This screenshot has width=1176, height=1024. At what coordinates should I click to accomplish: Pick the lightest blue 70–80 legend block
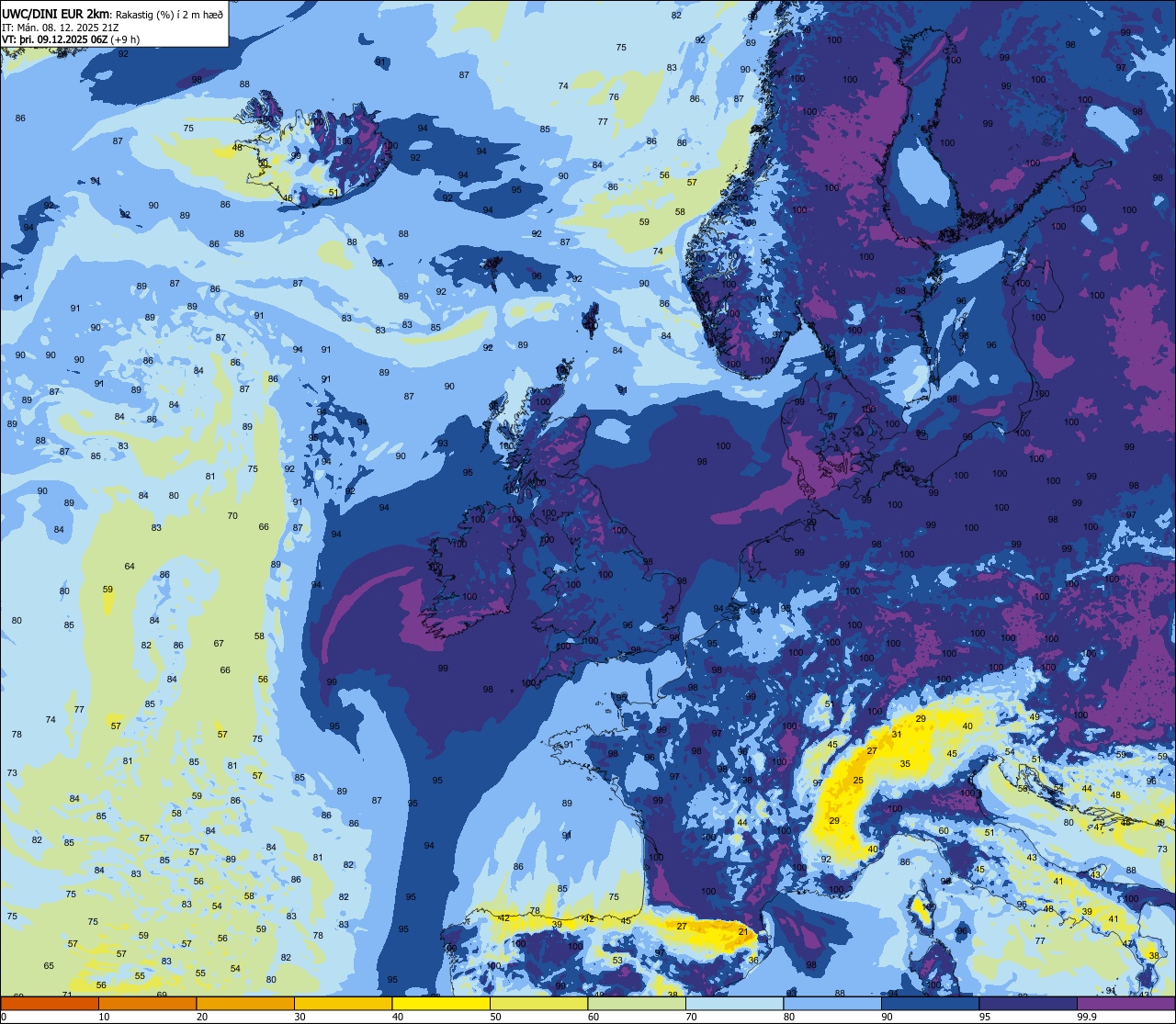pyautogui.click(x=734, y=1003)
